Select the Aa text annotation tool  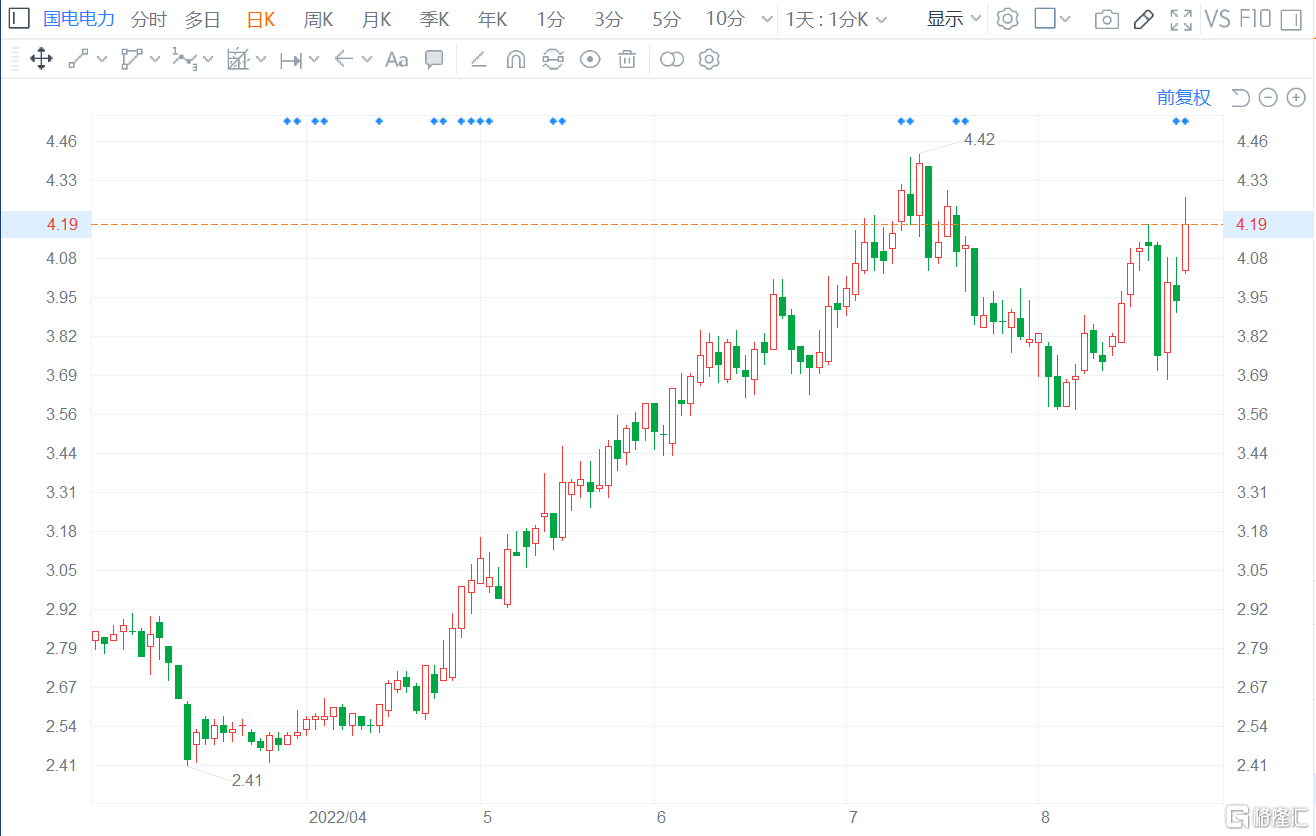(397, 60)
